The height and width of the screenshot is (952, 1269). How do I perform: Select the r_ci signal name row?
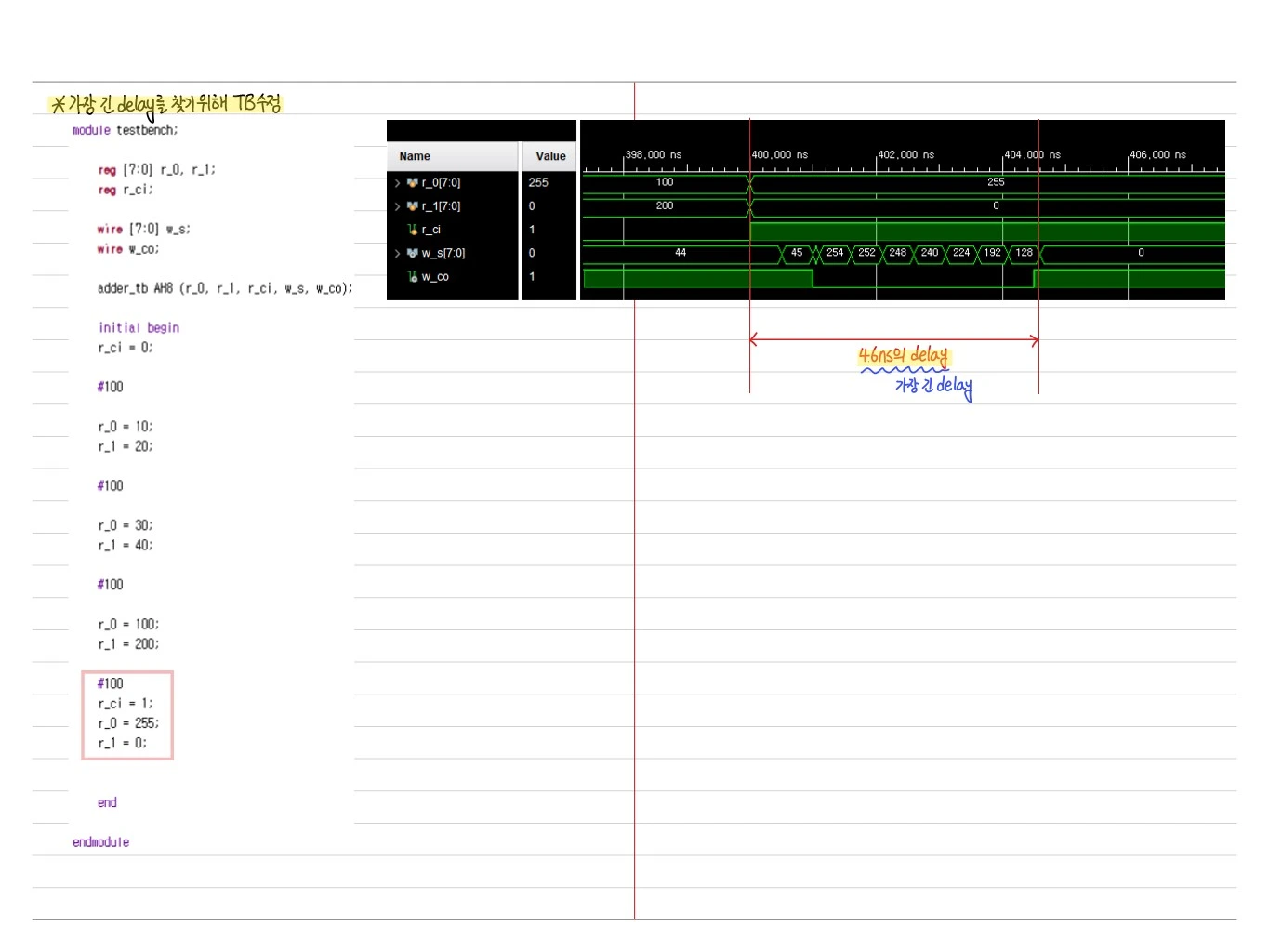click(453, 230)
